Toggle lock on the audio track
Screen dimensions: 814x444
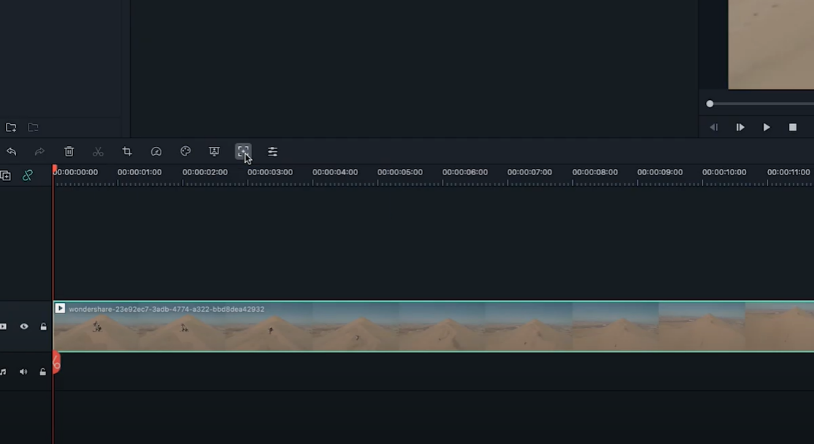(x=43, y=372)
